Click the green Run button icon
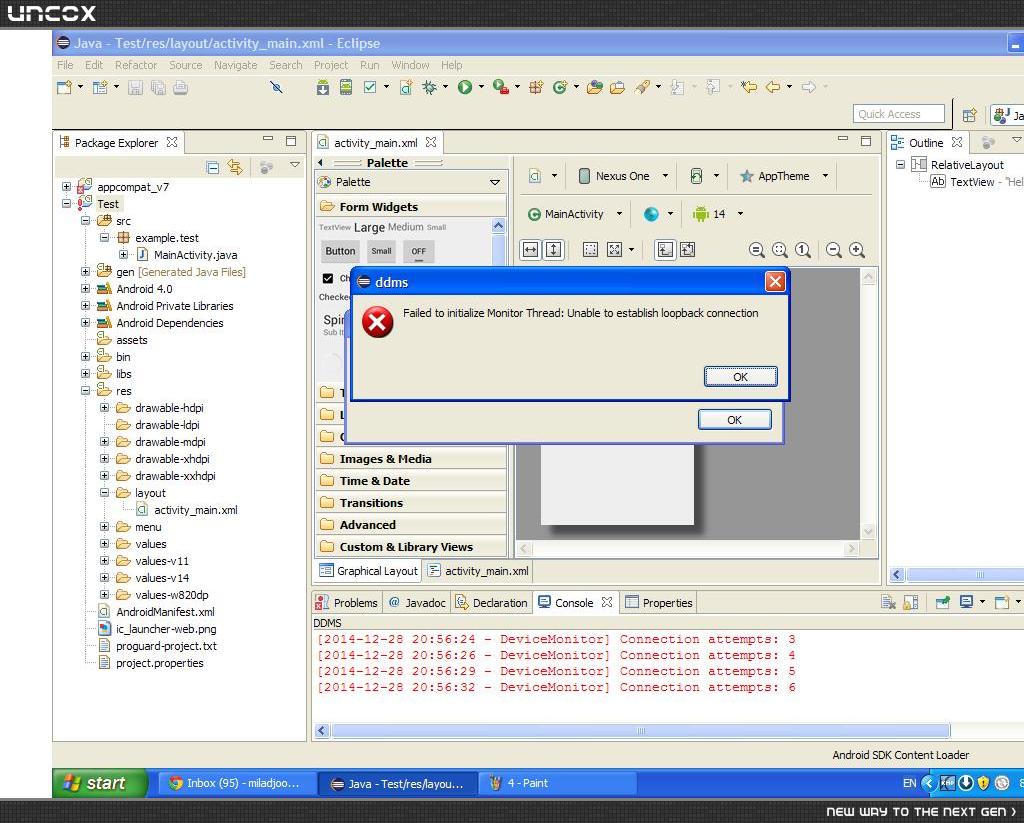Image resolution: width=1024 pixels, height=823 pixels. click(465, 87)
